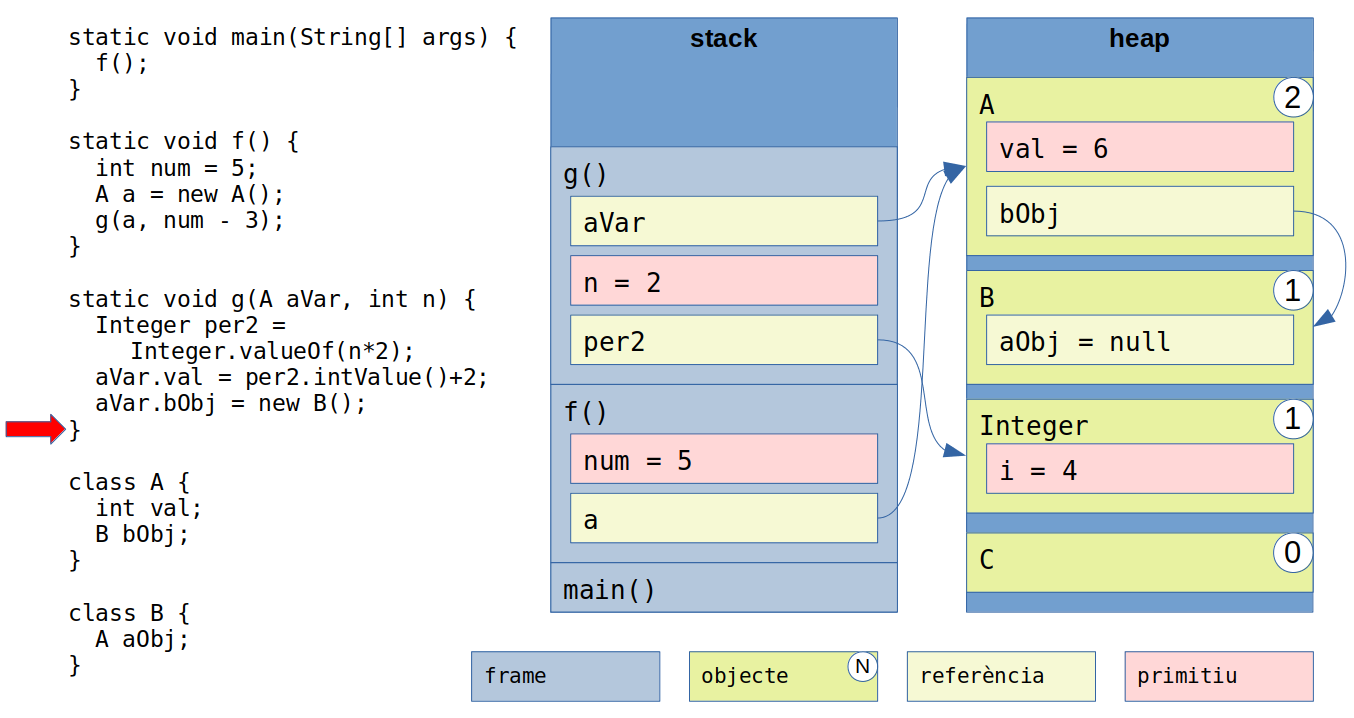Click the arrowhead pointing into object B
This screenshot has height=718, width=1354.
point(1325,317)
